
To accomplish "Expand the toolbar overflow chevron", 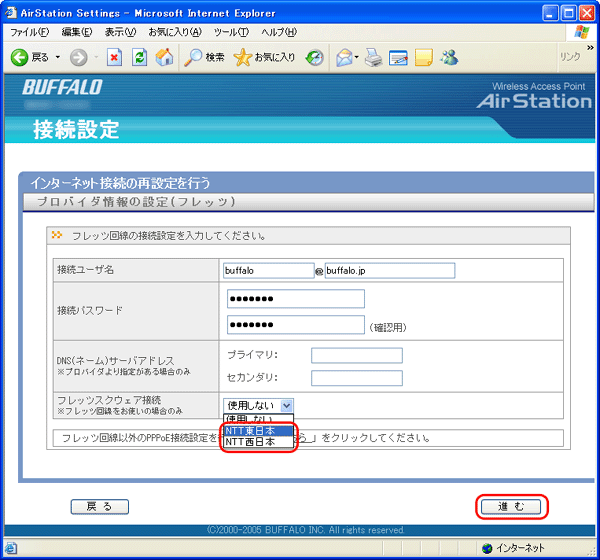I will [x=590, y=47].
